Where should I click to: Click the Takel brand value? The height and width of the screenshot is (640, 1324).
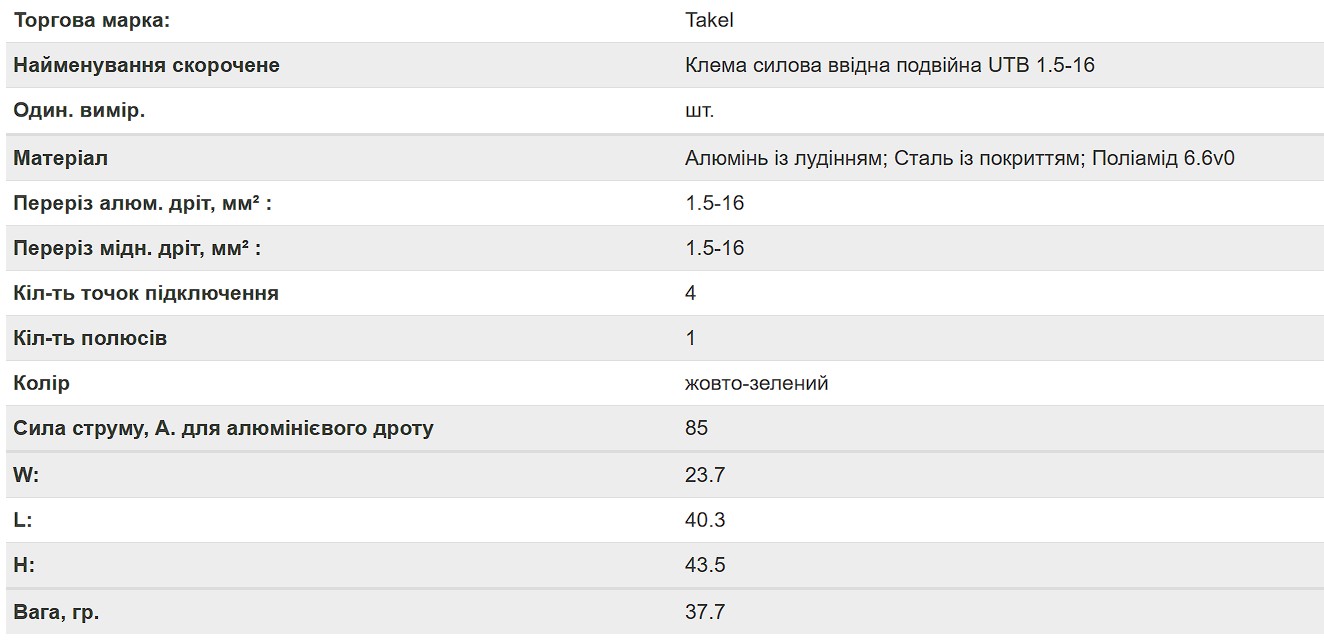point(709,20)
